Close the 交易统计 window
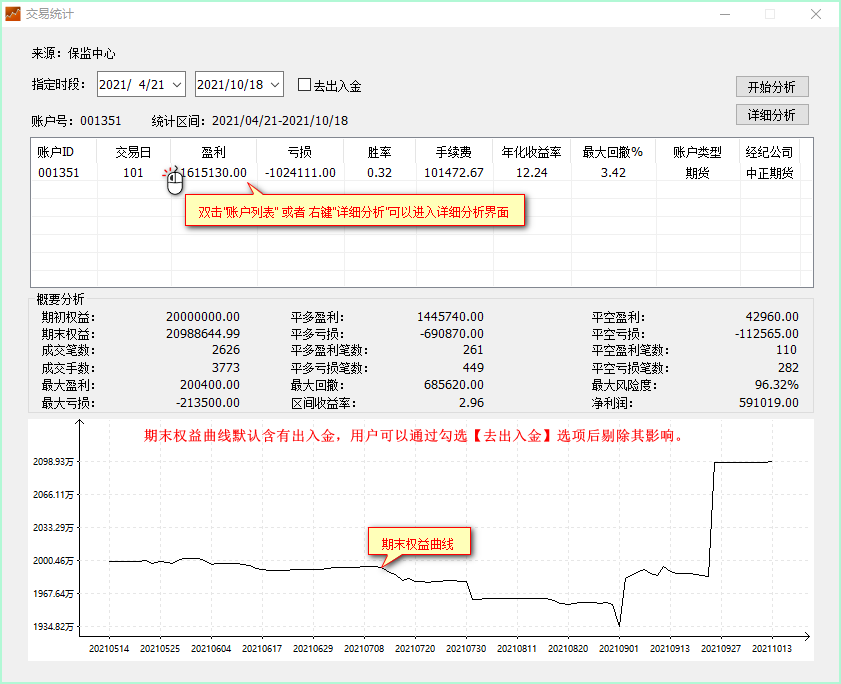 pos(816,14)
